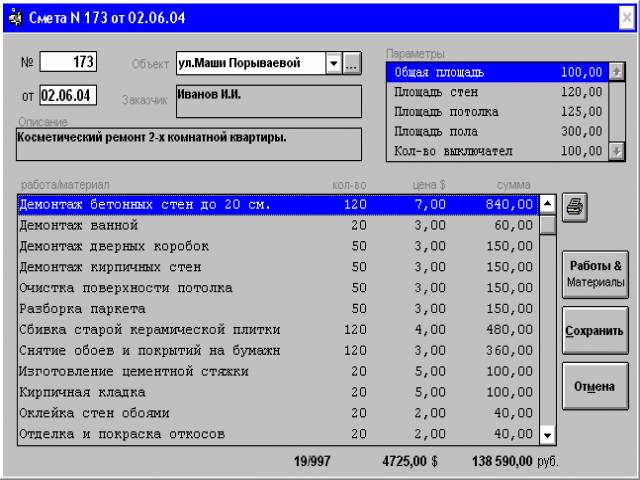Click total 4725,00 $ value
This screenshot has height=480, width=640.
[x=410, y=462]
